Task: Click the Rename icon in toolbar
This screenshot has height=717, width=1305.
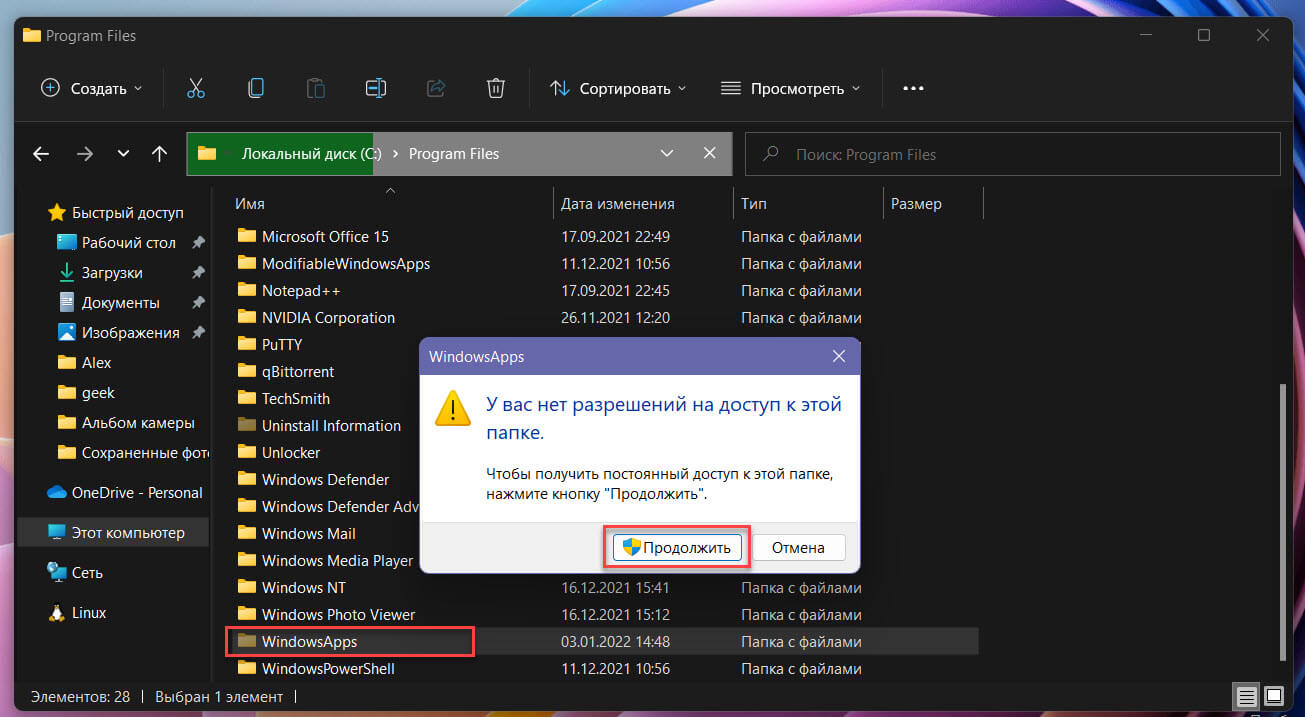Action: [x=375, y=88]
